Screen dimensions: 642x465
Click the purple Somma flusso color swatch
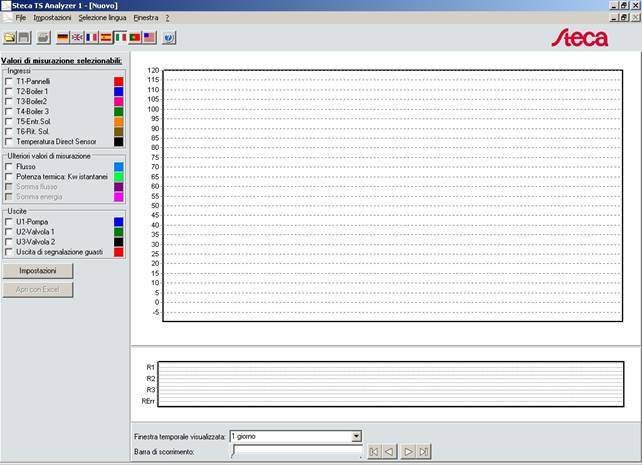118,187
